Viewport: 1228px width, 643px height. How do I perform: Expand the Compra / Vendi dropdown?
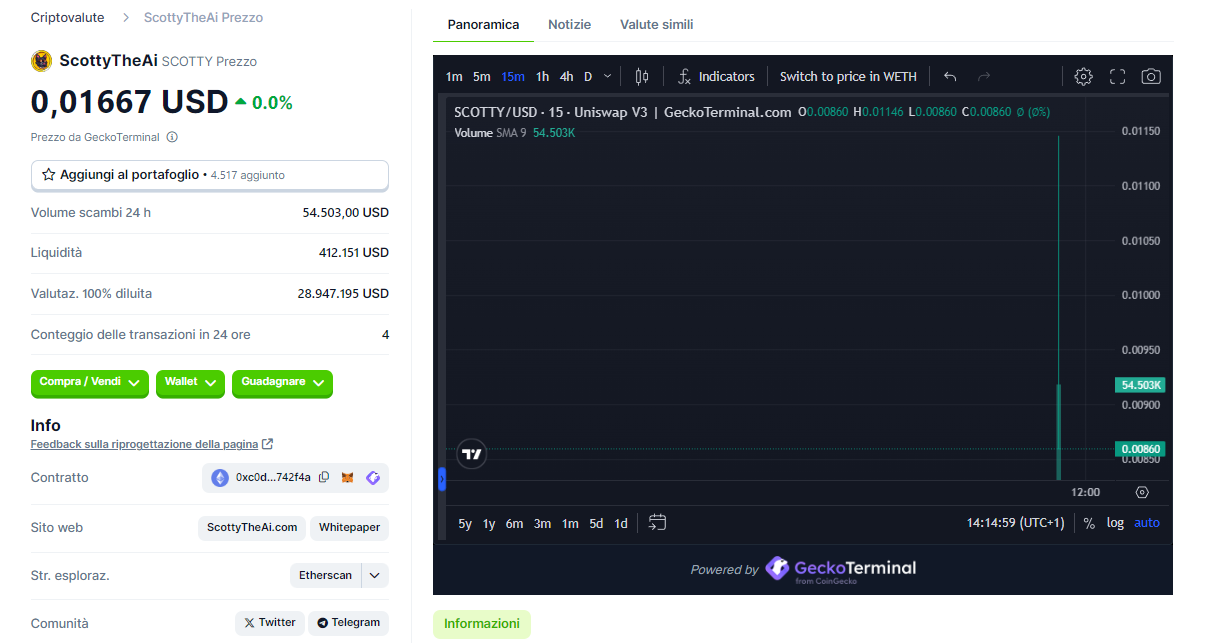tap(90, 383)
